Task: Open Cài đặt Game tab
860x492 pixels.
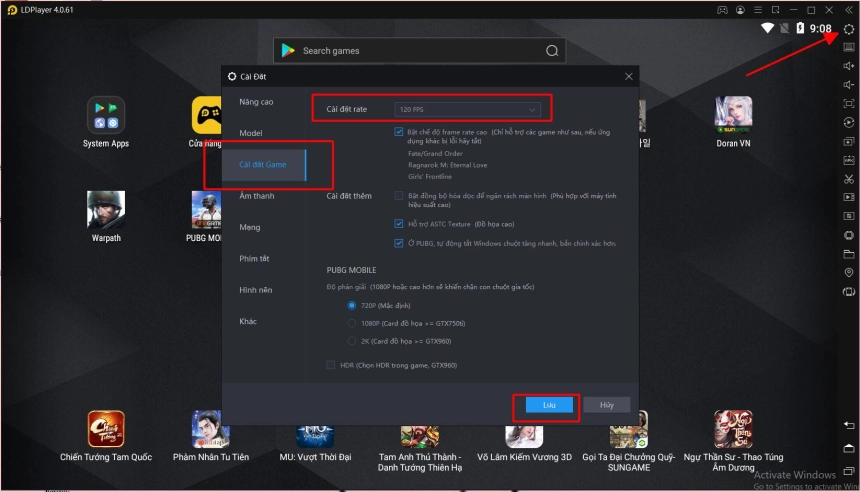Action: [x=263, y=165]
